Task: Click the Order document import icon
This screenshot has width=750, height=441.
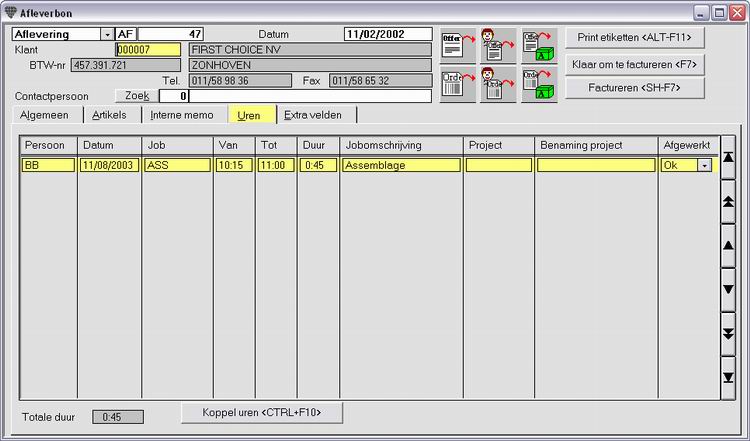Action: point(458,84)
